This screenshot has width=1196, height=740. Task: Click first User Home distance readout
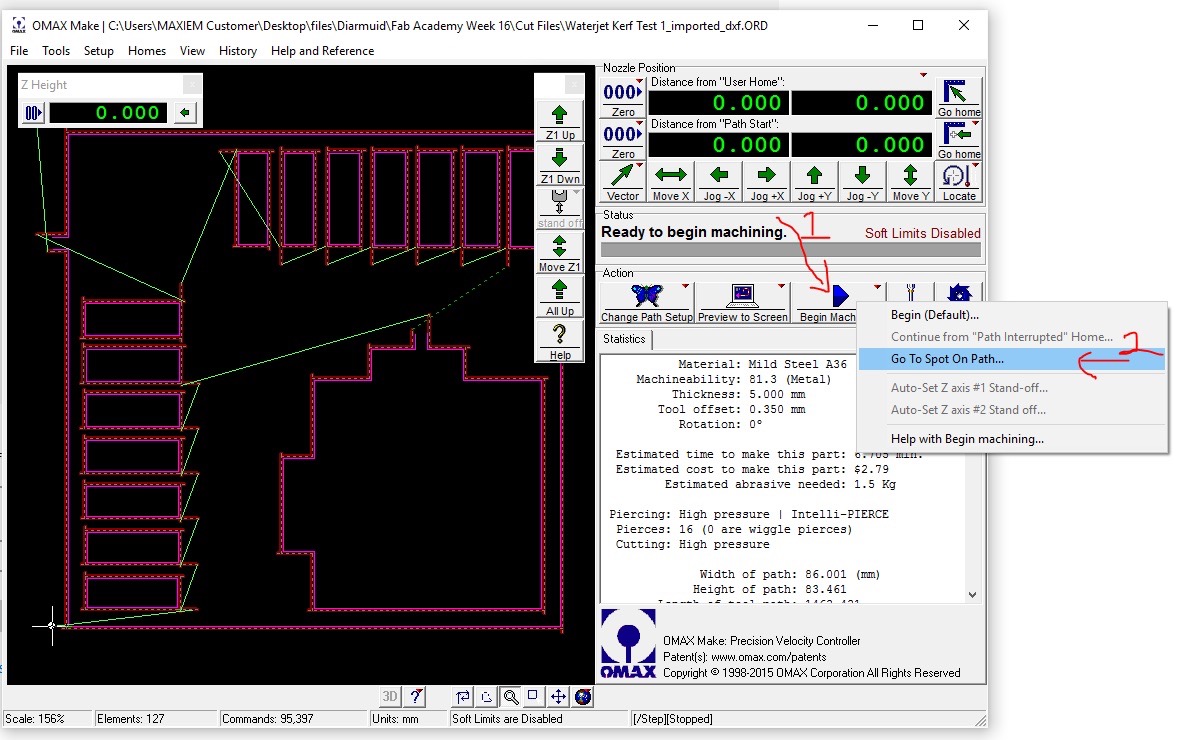[x=717, y=102]
